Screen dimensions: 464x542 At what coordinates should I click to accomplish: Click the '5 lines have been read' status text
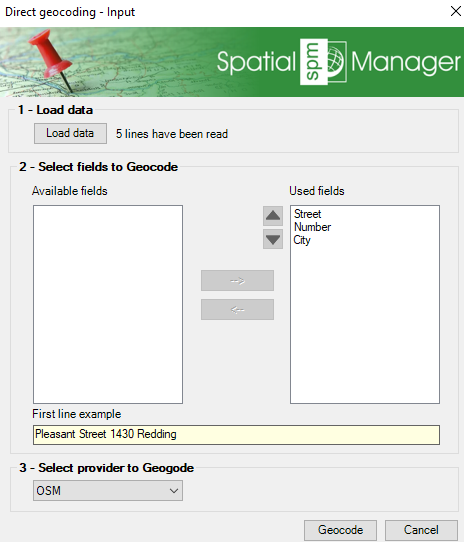coord(172,134)
